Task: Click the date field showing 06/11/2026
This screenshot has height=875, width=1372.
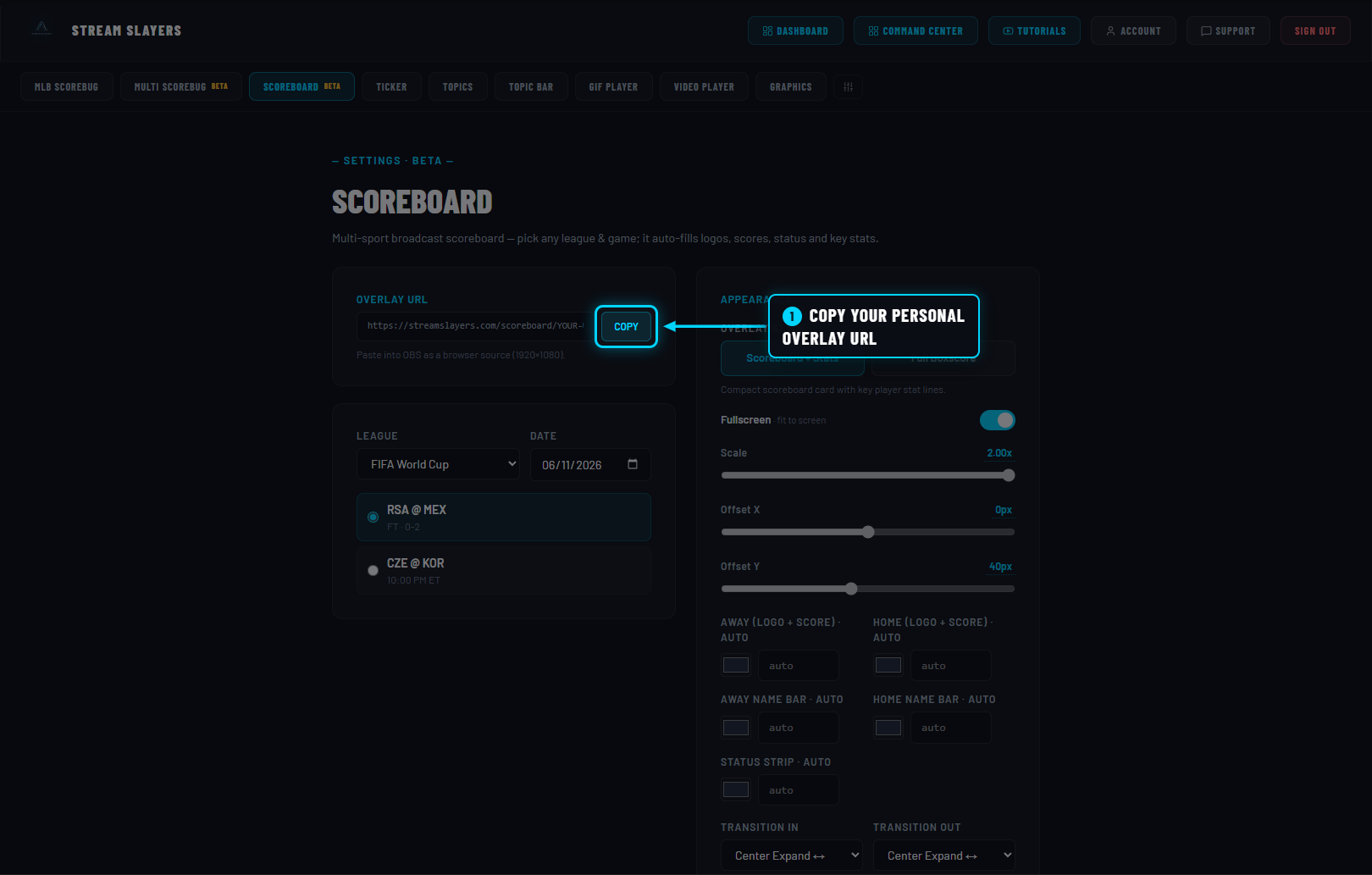Action: (x=590, y=464)
